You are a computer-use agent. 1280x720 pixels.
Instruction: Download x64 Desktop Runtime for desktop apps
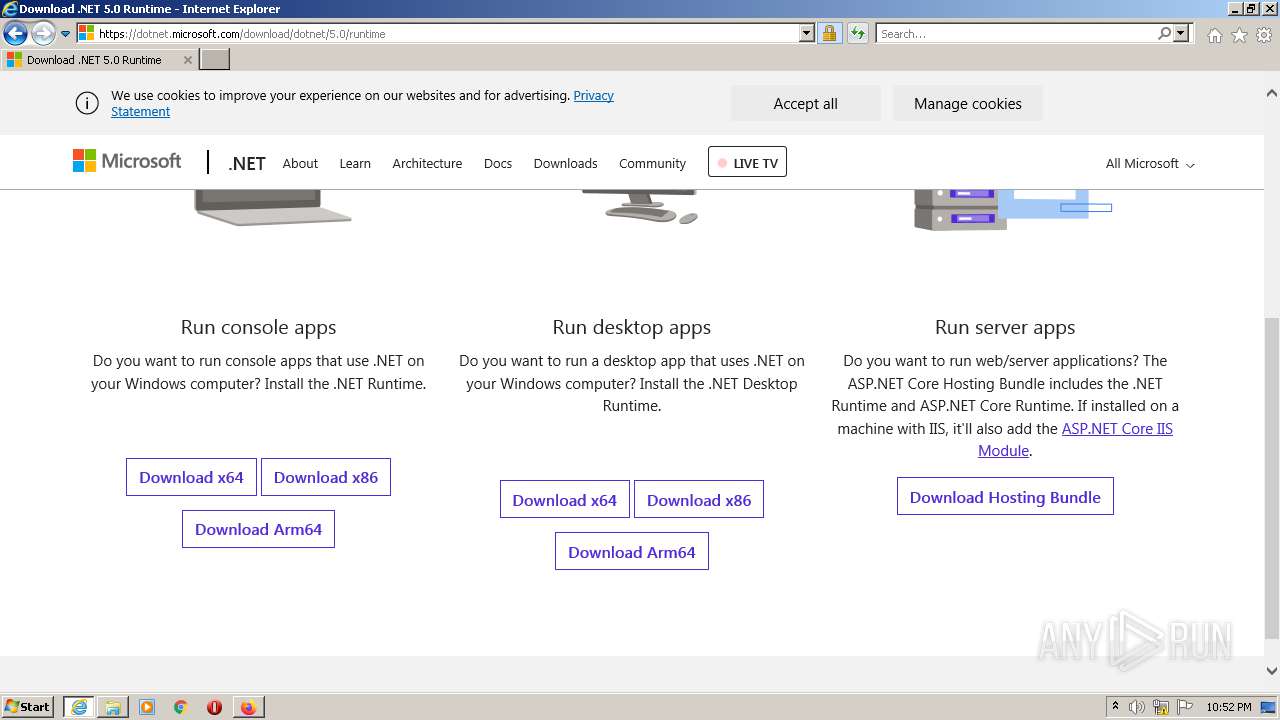pyautogui.click(x=565, y=500)
